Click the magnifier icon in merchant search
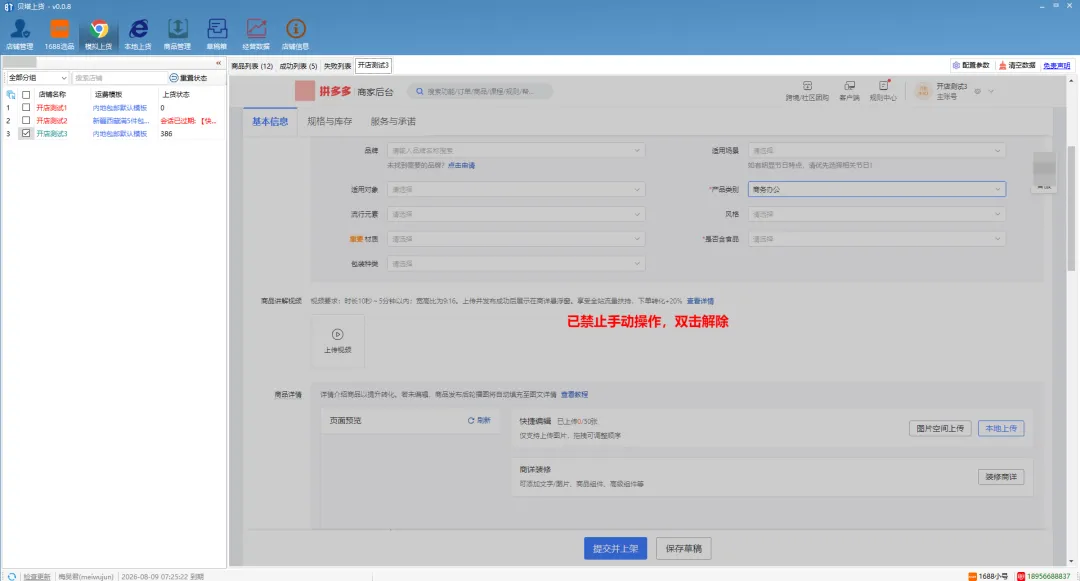This screenshot has width=1080, height=581. [x=419, y=91]
